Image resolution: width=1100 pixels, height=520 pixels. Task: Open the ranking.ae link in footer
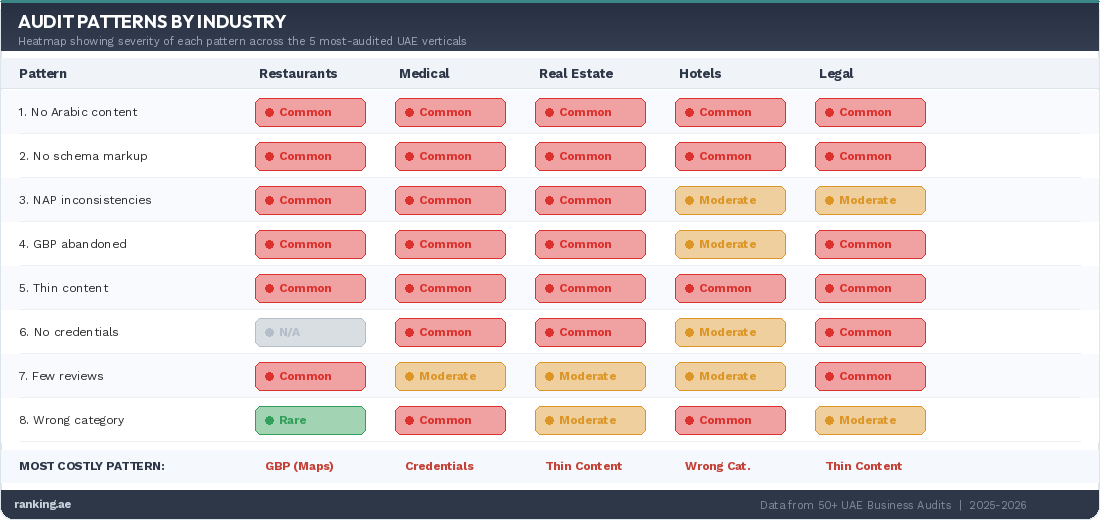click(42, 505)
